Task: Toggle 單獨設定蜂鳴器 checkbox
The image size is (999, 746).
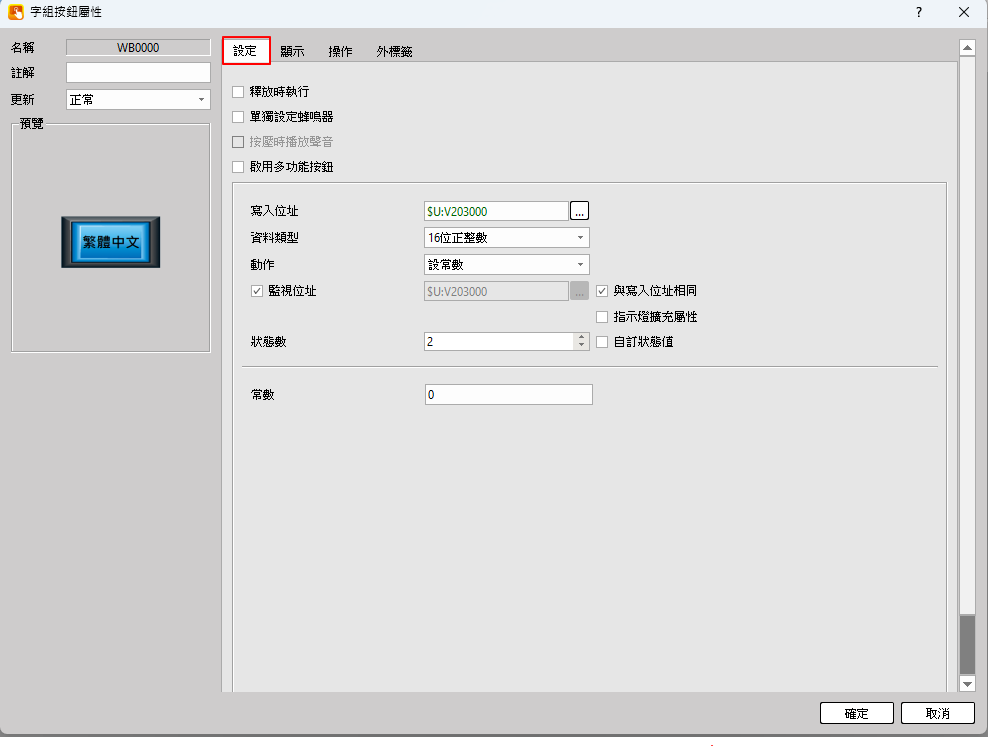Action: (x=238, y=117)
